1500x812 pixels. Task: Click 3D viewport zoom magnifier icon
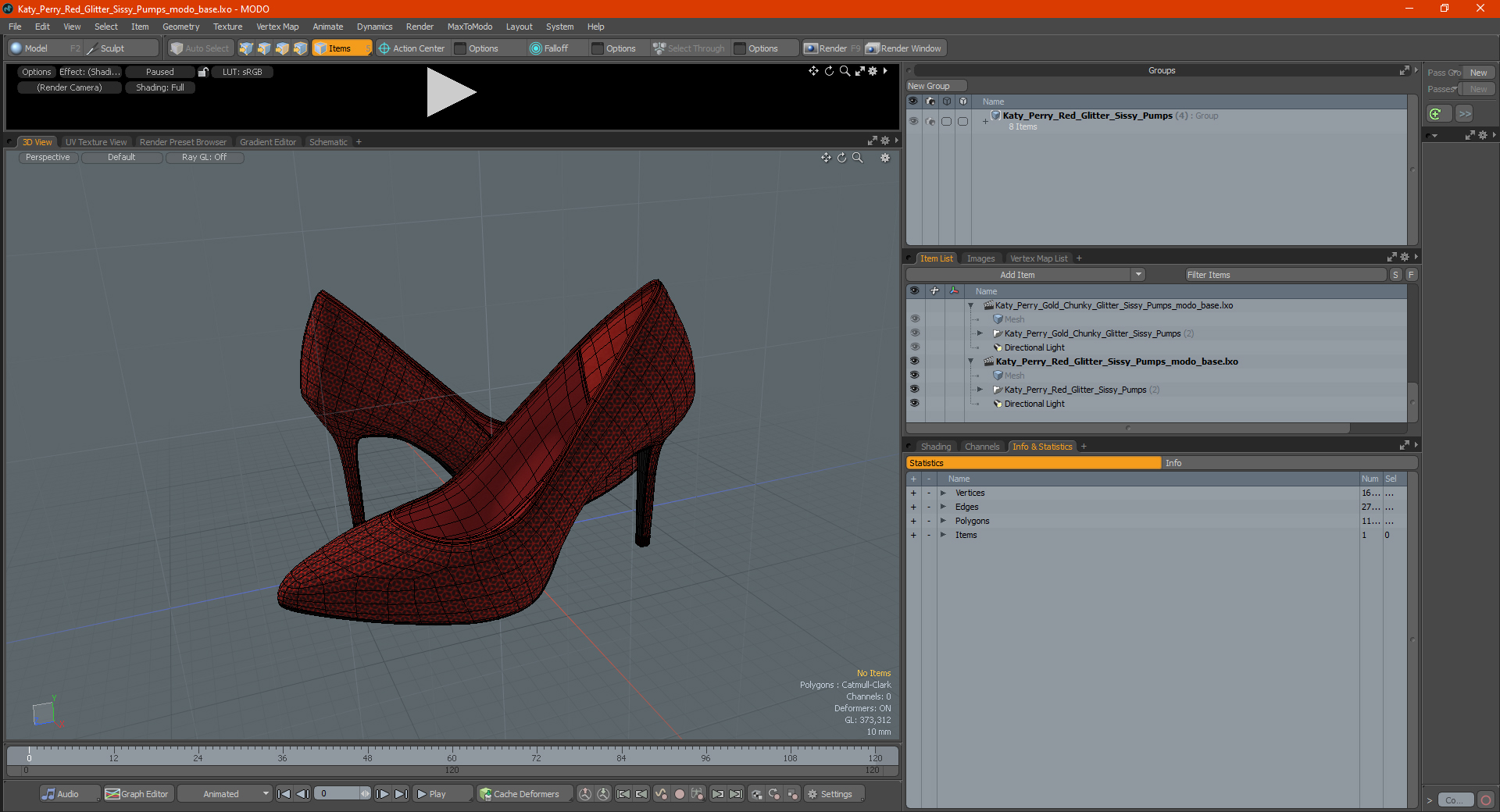tap(857, 158)
